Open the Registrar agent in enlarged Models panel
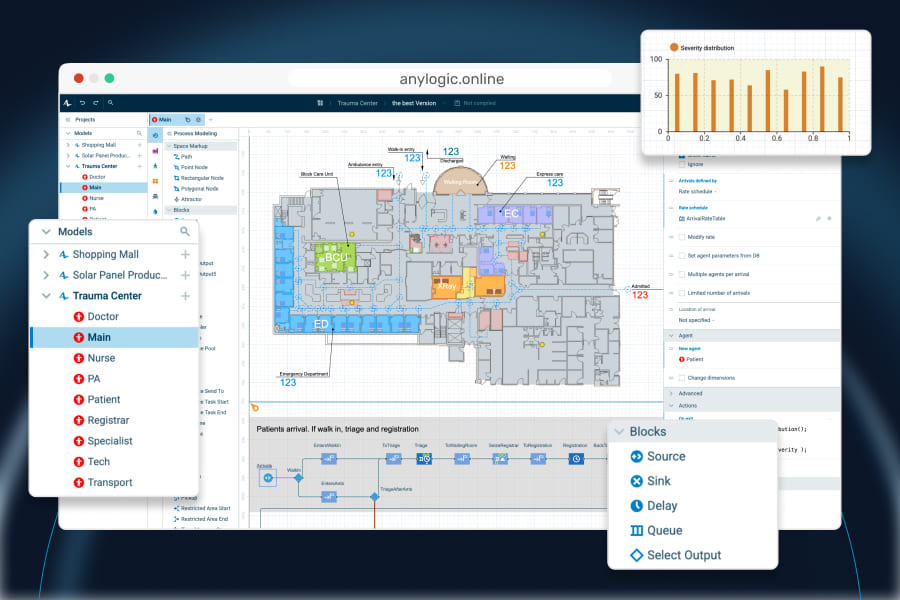900x600 pixels. click(x=102, y=420)
